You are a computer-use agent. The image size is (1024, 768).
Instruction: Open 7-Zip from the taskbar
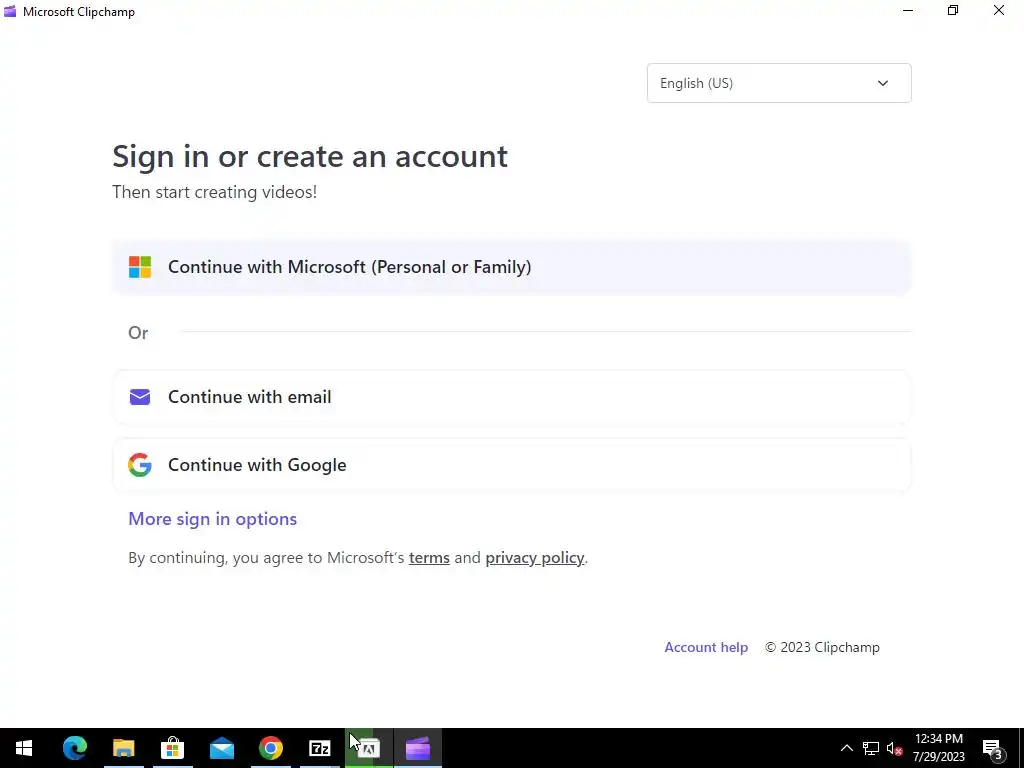(319, 748)
